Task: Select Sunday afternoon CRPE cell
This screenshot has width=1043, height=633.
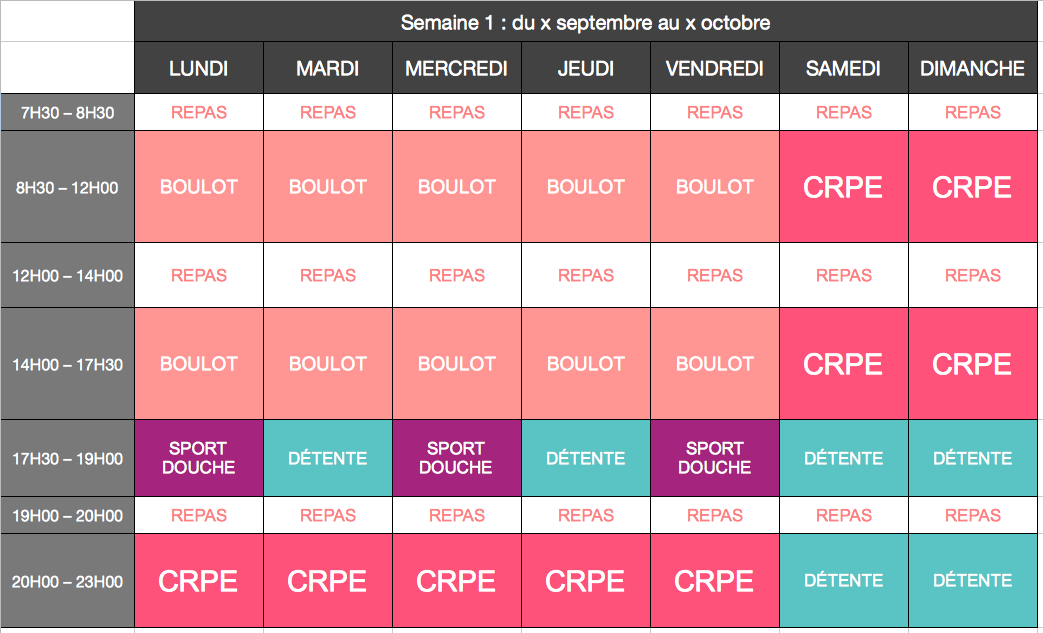Action: [x=973, y=364]
